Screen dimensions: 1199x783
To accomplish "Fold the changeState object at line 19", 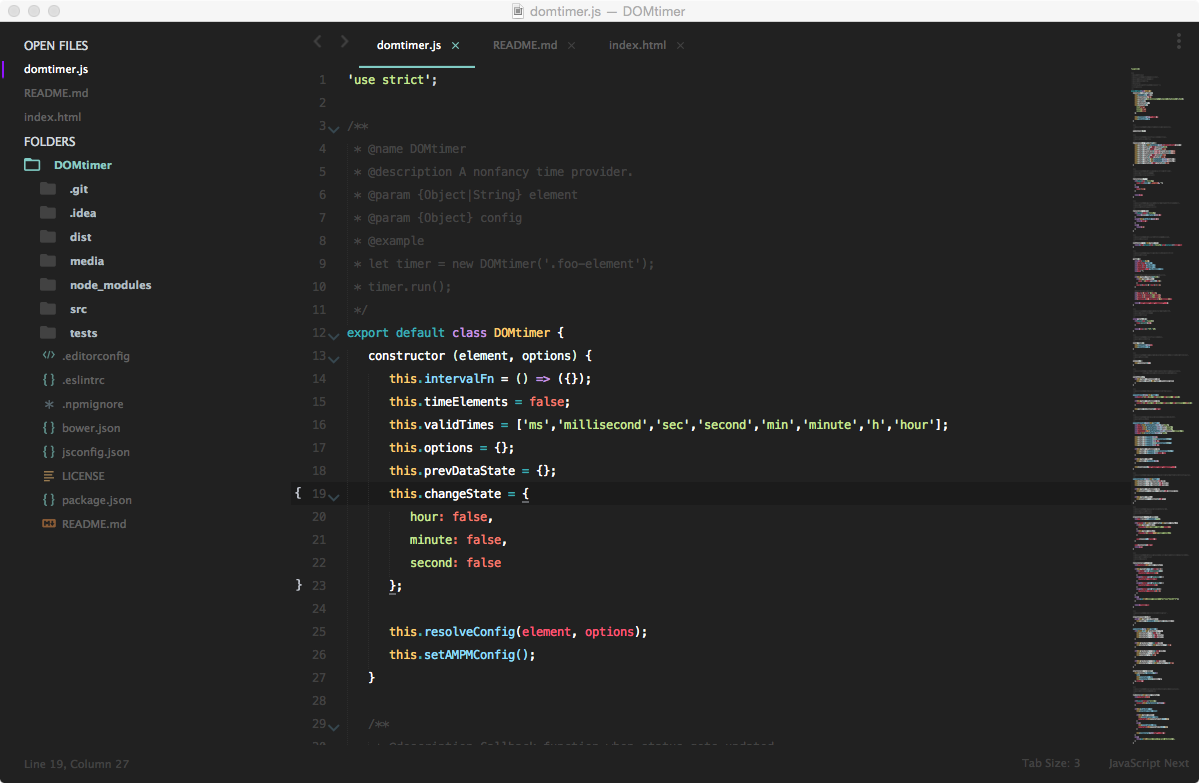I will [334, 496].
